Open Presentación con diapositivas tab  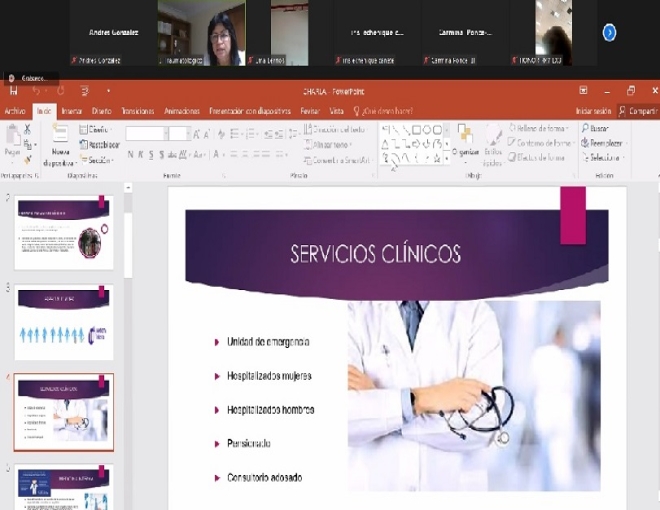(250, 111)
